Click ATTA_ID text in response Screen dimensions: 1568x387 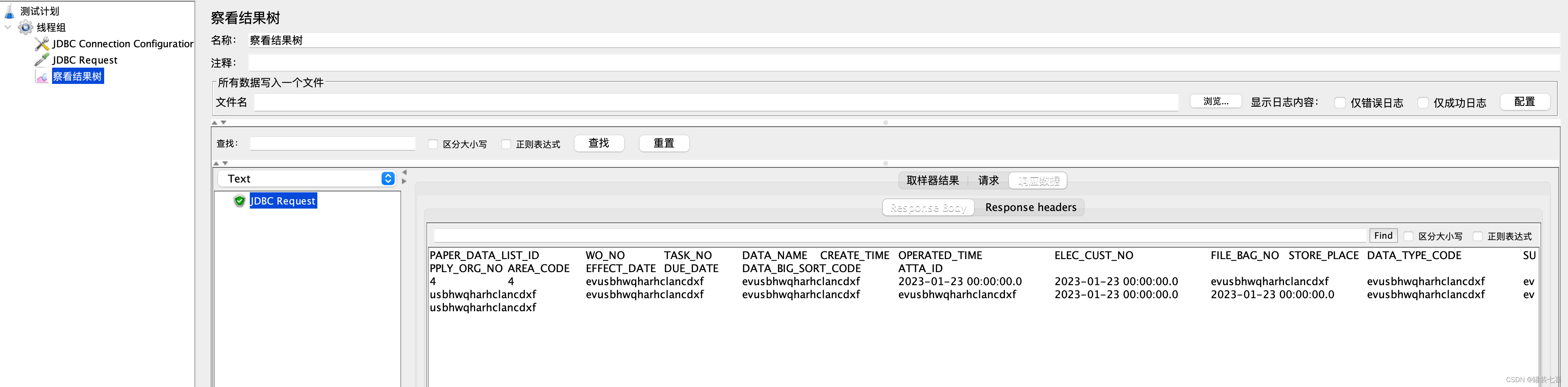[920, 268]
